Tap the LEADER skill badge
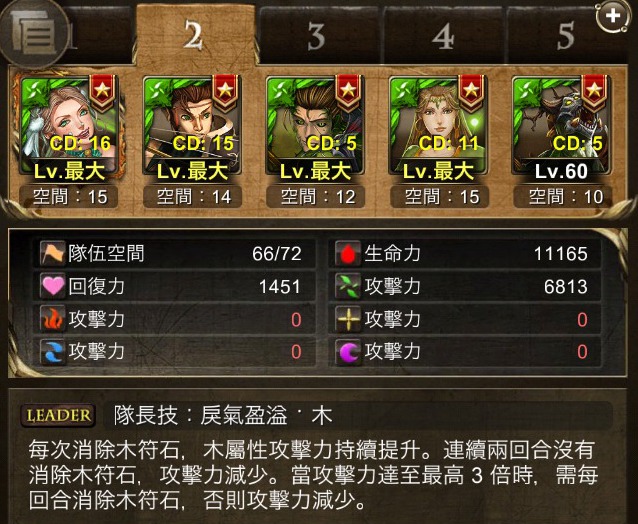The width and height of the screenshot is (638, 524). click(x=58, y=415)
